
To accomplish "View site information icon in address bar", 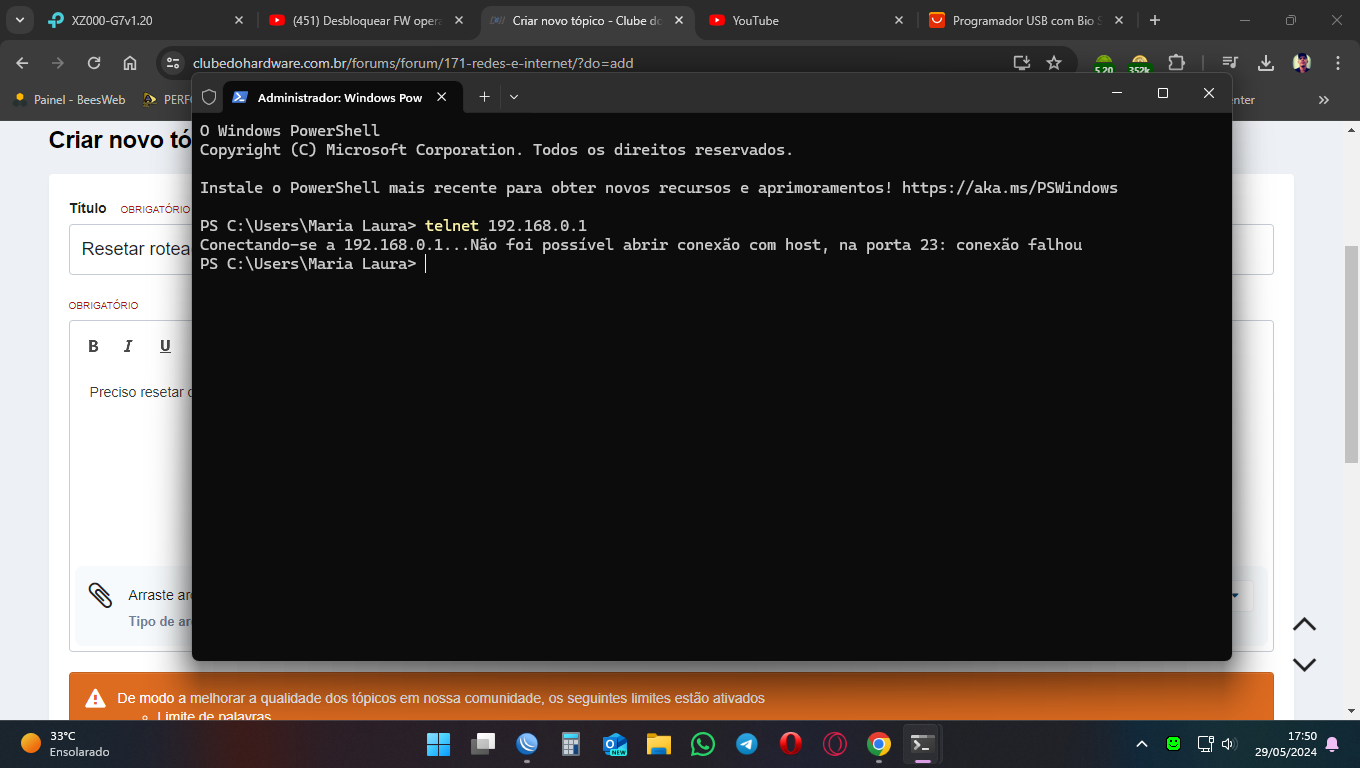I will pyautogui.click(x=173, y=63).
